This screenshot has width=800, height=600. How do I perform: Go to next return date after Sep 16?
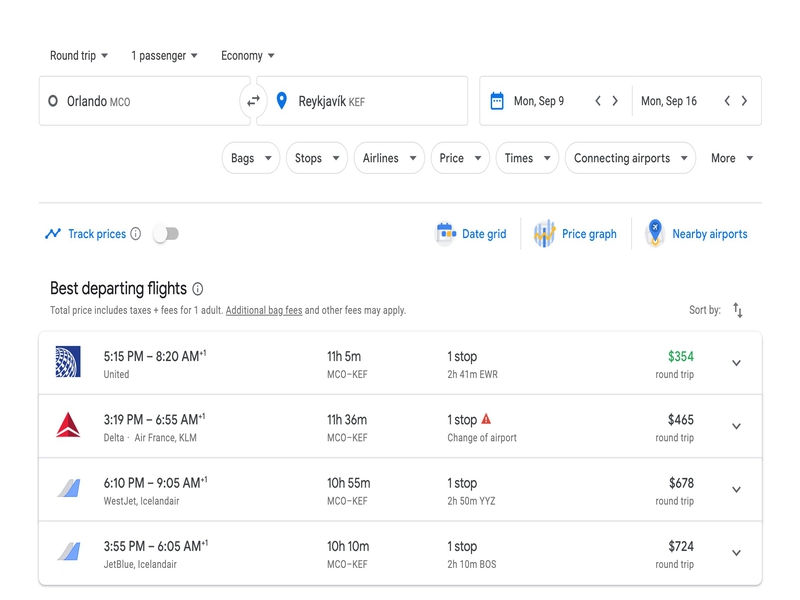coord(744,101)
